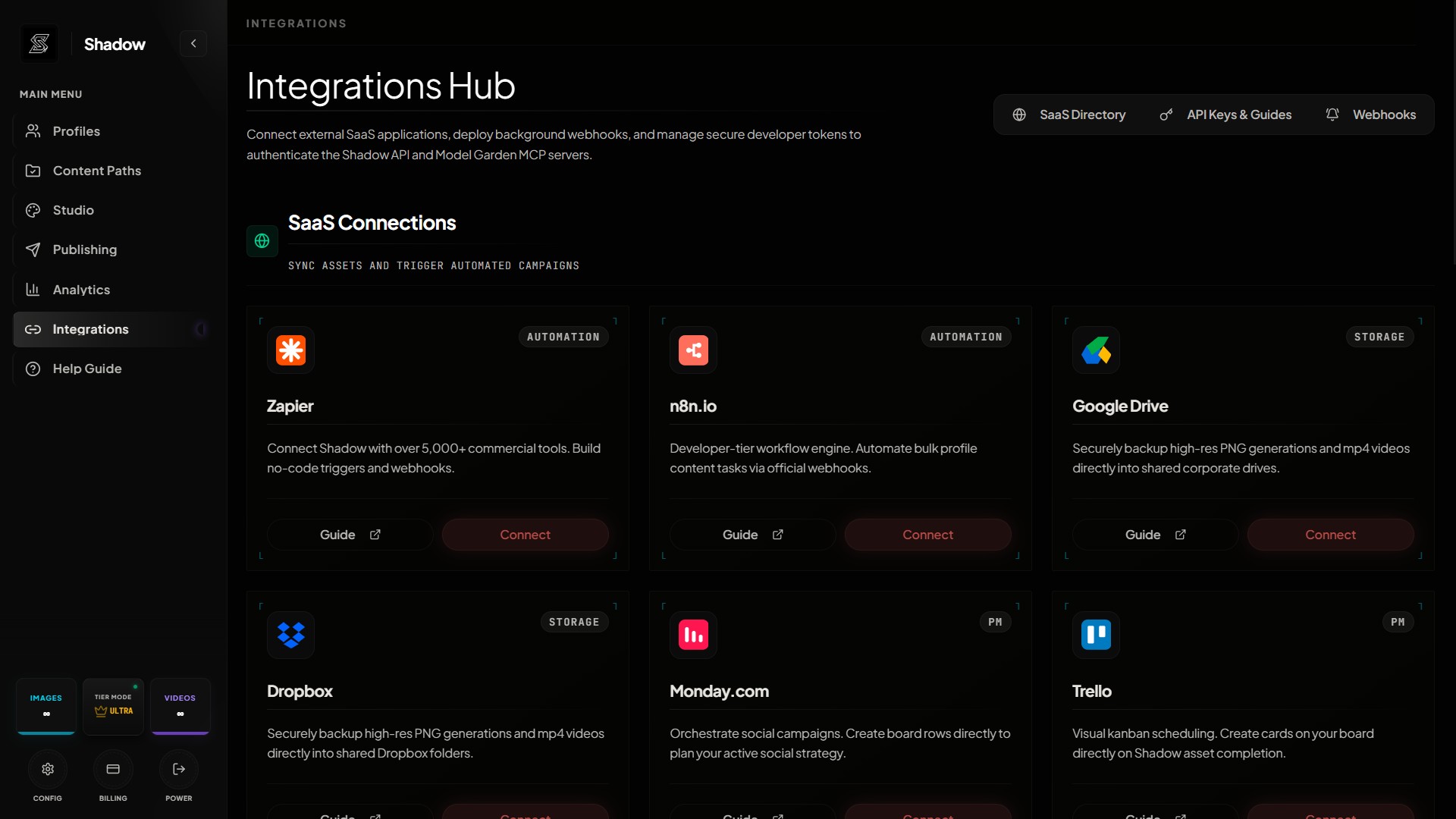Click the Profiles people icon

click(x=33, y=131)
